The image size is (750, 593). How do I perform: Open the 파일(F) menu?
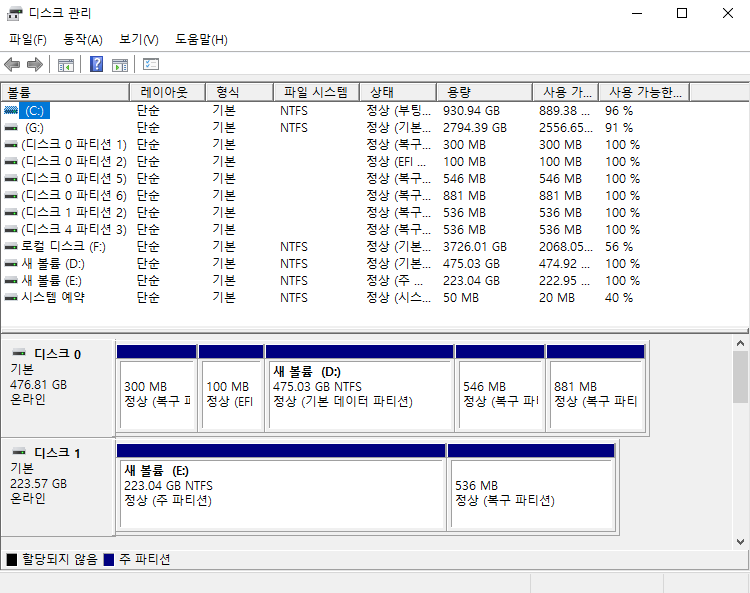coord(28,39)
